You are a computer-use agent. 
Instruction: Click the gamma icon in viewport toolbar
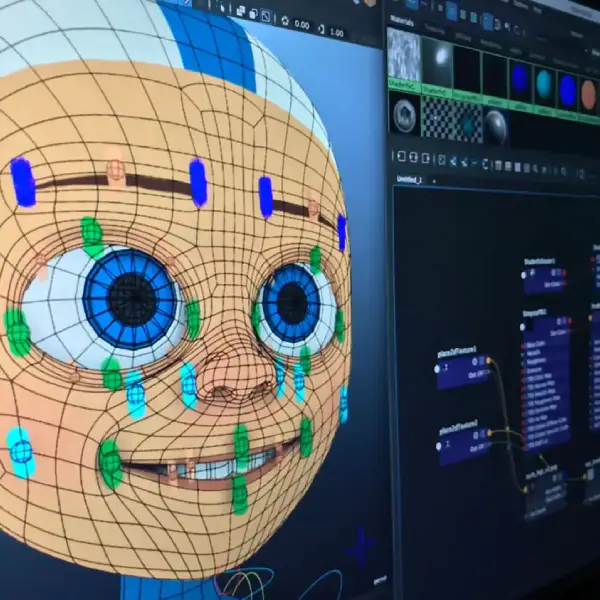tap(321, 29)
